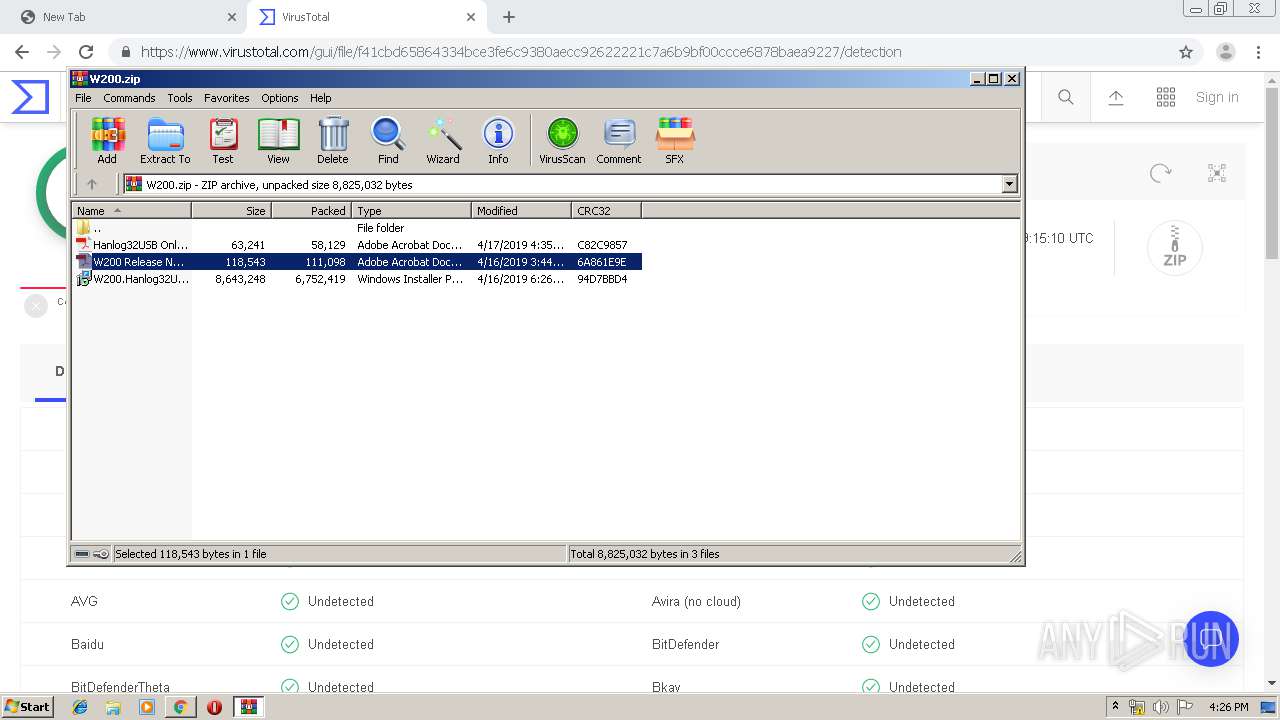Go back in Chrome browser
The height and width of the screenshot is (720, 1280).
(22, 52)
